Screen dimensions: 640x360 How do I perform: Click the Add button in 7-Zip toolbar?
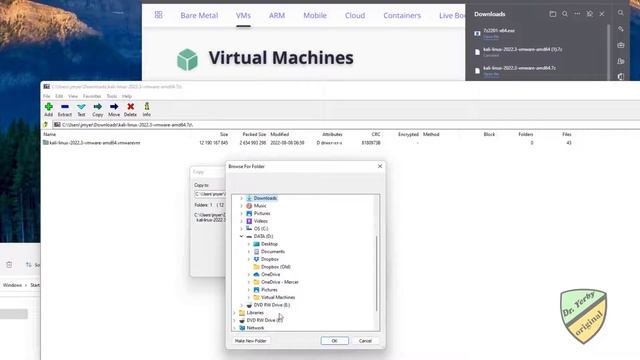pyautogui.click(x=49, y=109)
